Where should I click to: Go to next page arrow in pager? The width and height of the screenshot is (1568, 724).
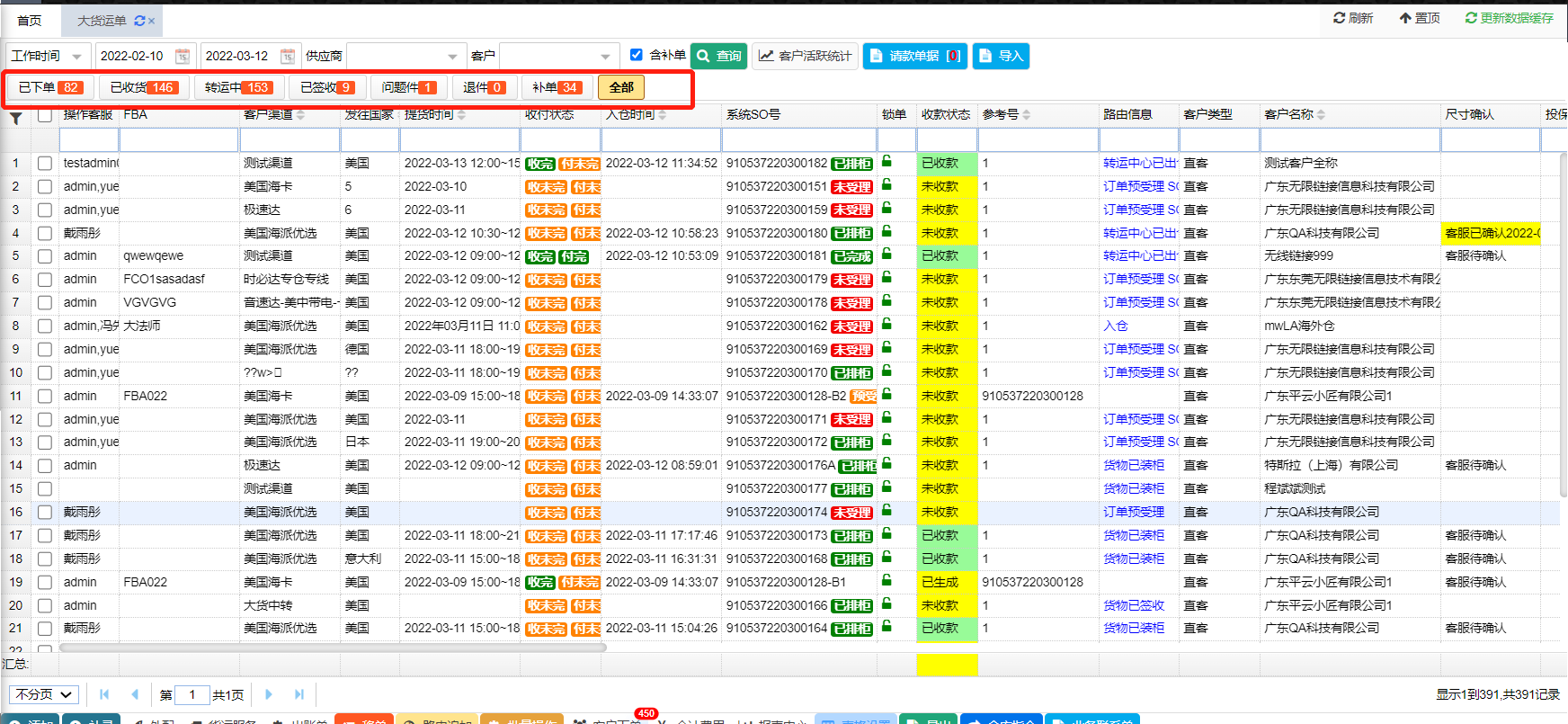[269, 694]
